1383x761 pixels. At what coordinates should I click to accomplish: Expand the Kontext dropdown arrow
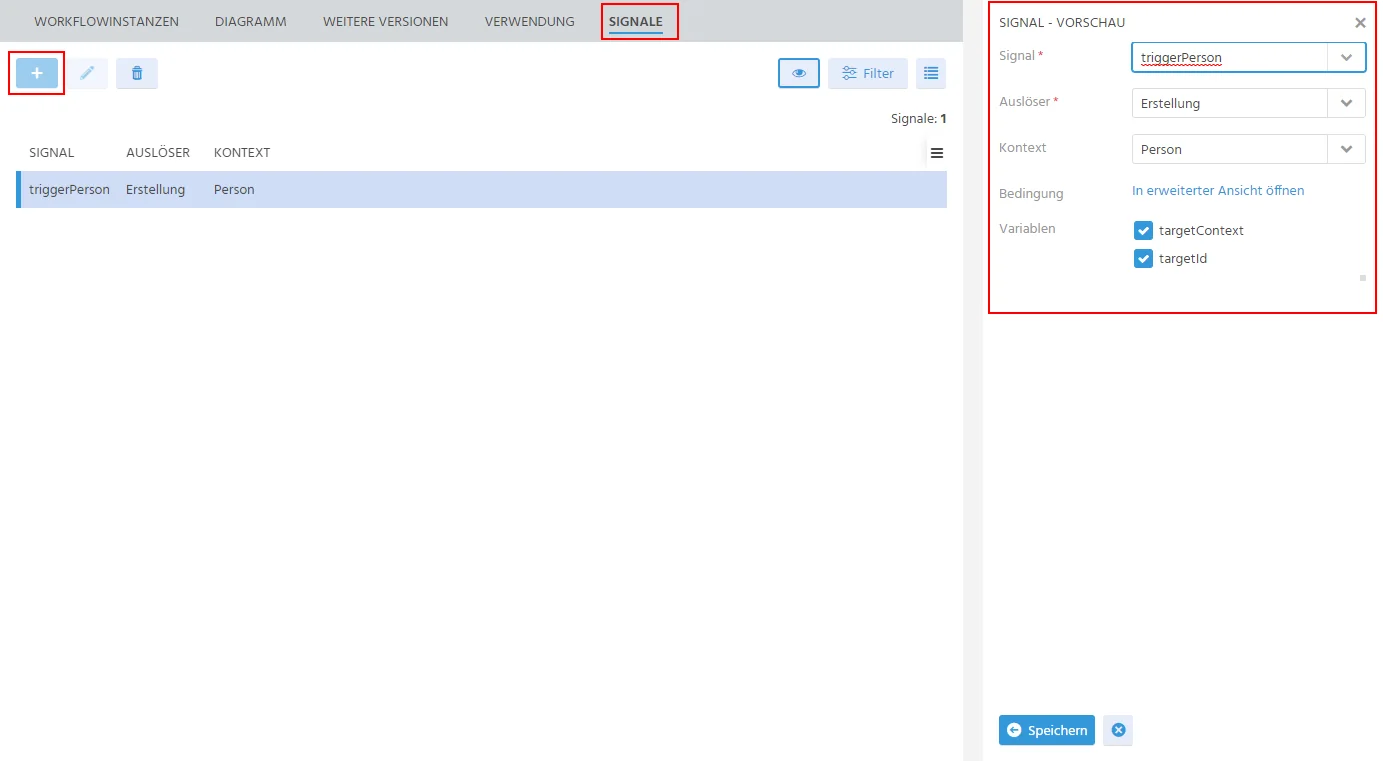coord(1346,149)
